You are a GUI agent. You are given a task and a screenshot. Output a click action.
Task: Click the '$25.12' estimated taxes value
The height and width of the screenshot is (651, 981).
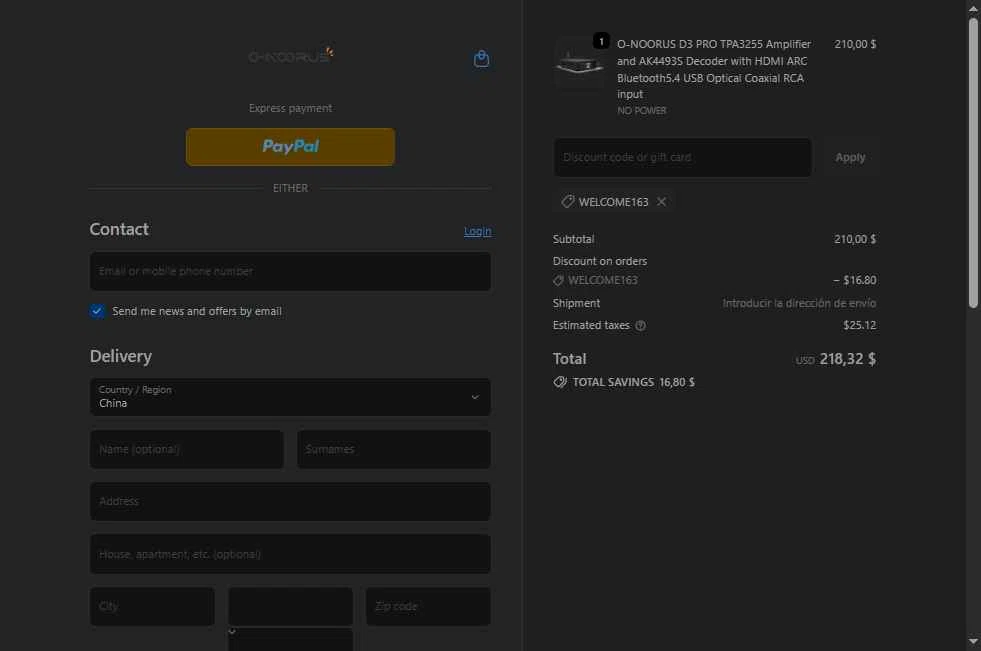[x=860, y=325]
